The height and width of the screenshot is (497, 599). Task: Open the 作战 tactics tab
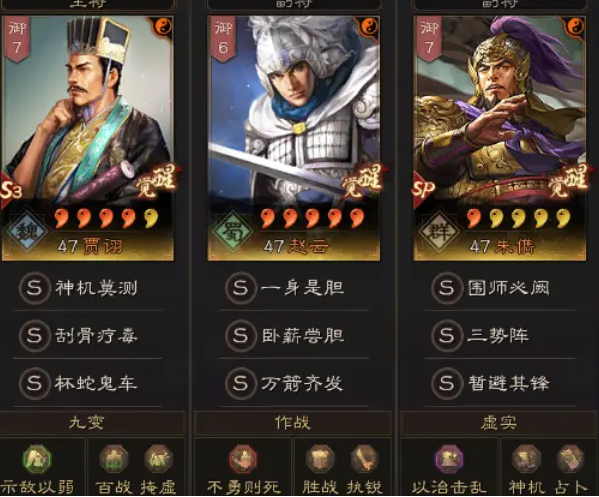tap(293, 423)
